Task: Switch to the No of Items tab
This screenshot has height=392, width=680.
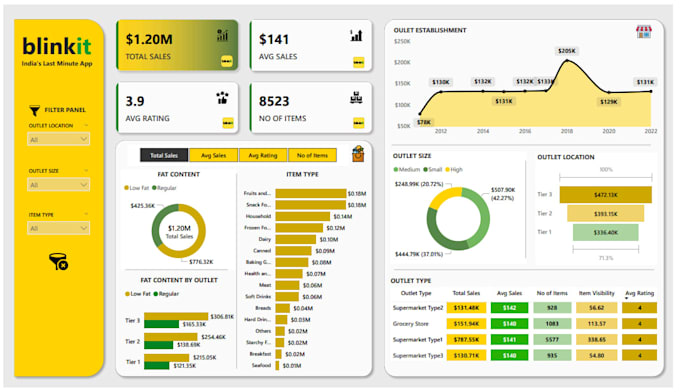Action: (312, 155)
